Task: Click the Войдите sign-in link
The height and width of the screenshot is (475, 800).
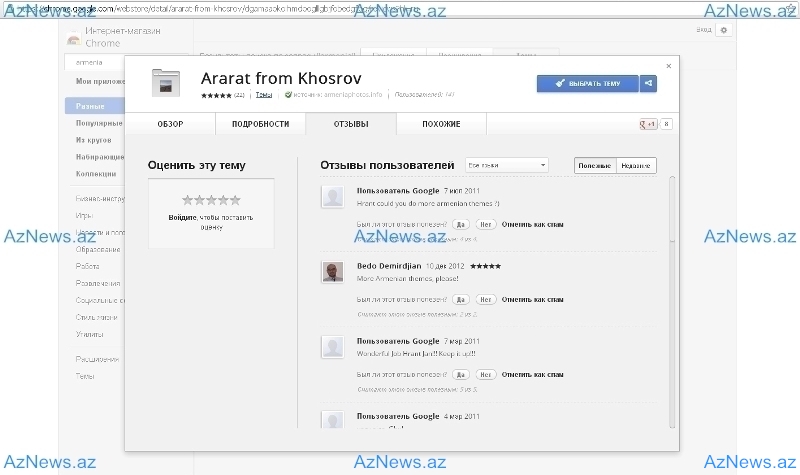Action: tap(182, 217)
